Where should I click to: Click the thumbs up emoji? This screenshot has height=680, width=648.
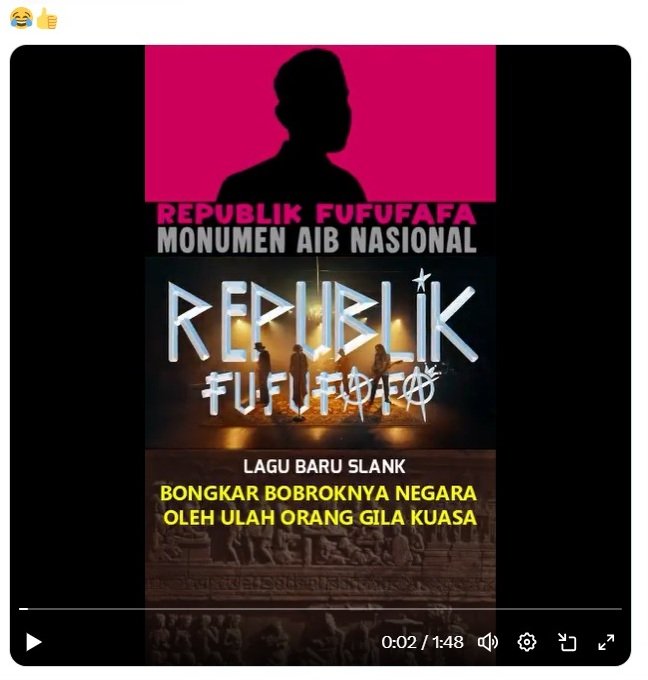pos(47,19)
